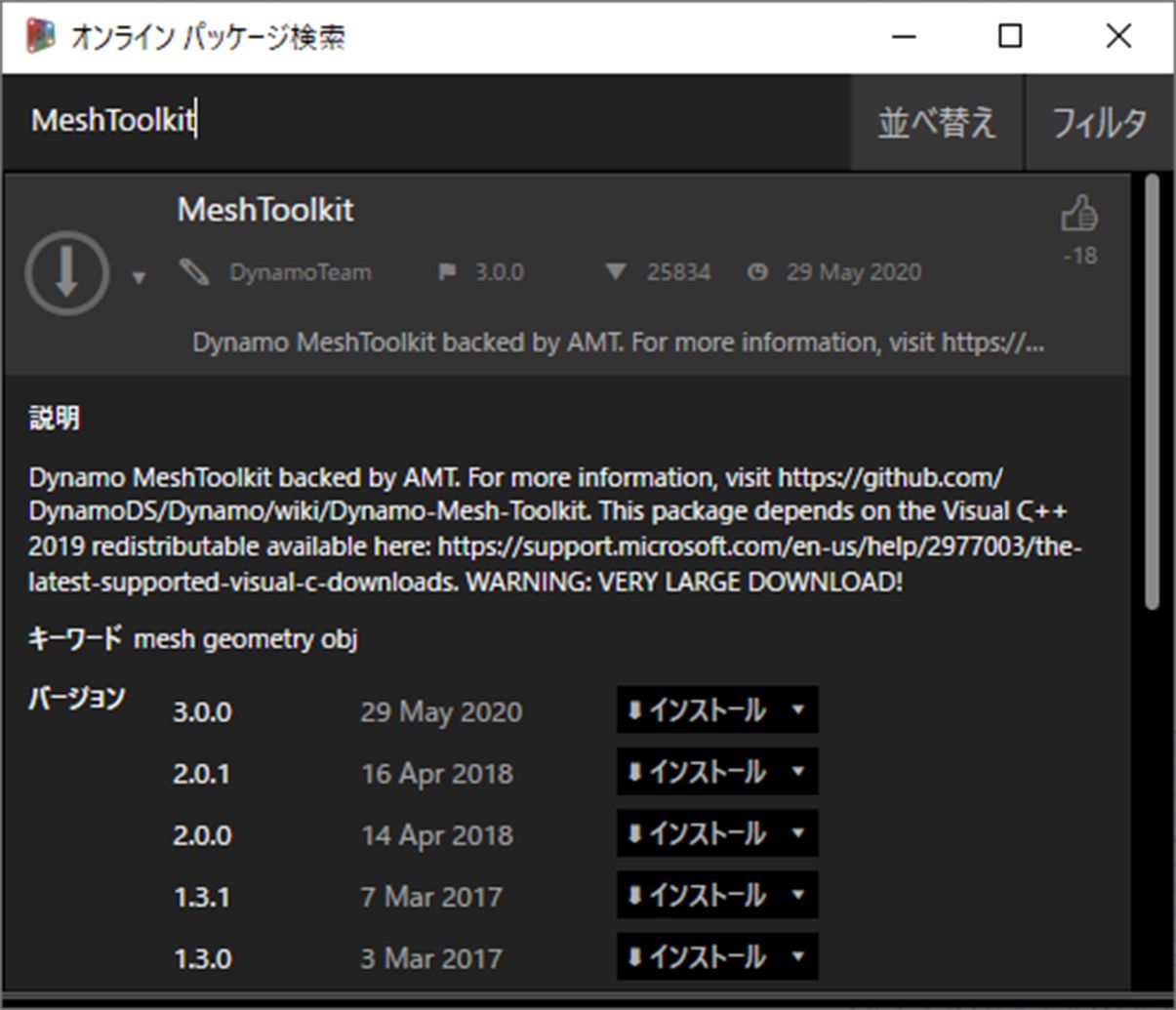The image size is (1176, 1010).
Task: Click the thumbs-up like icon
Action: pos(1079,214)
